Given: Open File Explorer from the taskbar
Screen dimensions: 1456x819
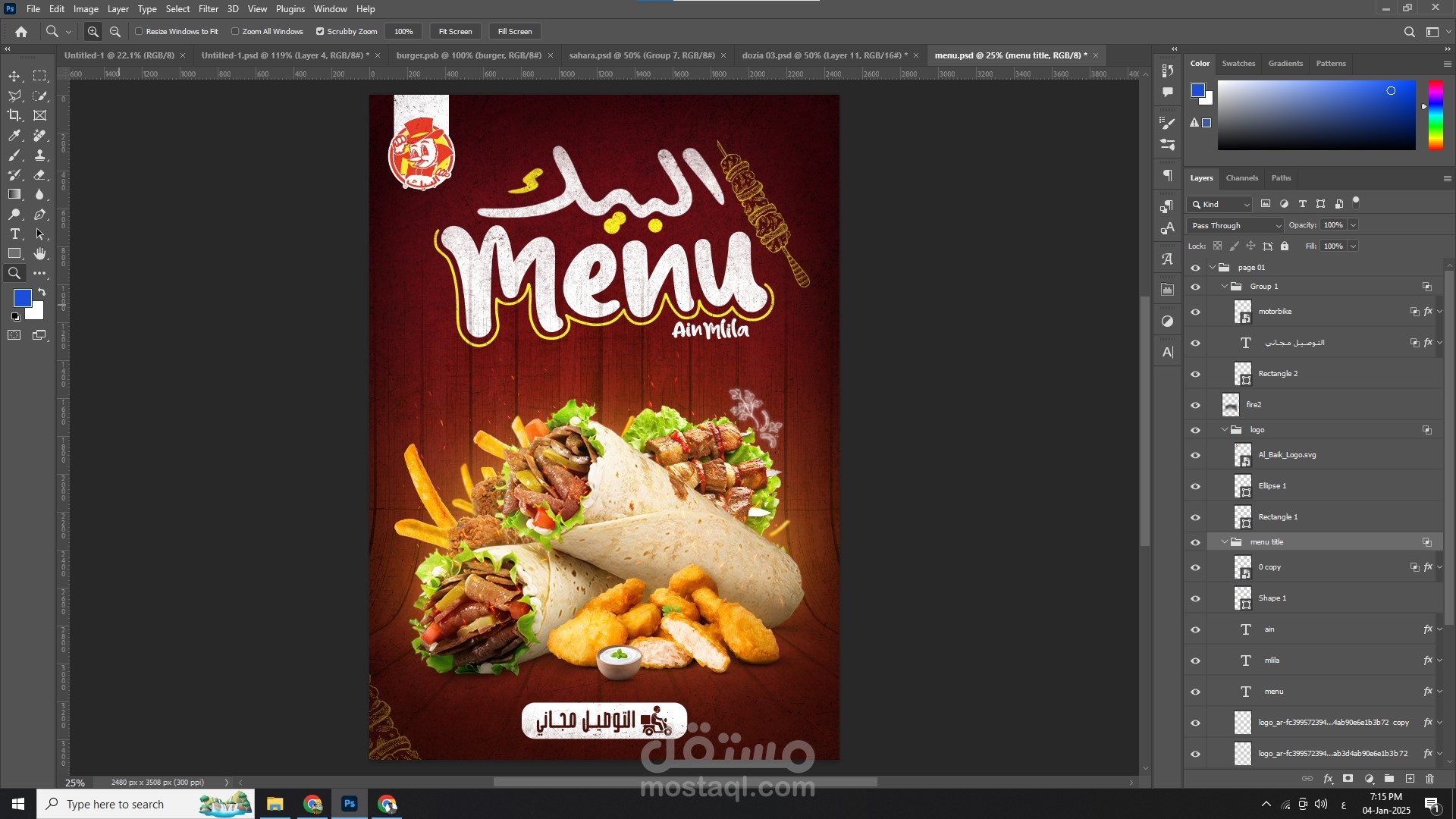Looking at the screenshot, I should pos(275,804).
